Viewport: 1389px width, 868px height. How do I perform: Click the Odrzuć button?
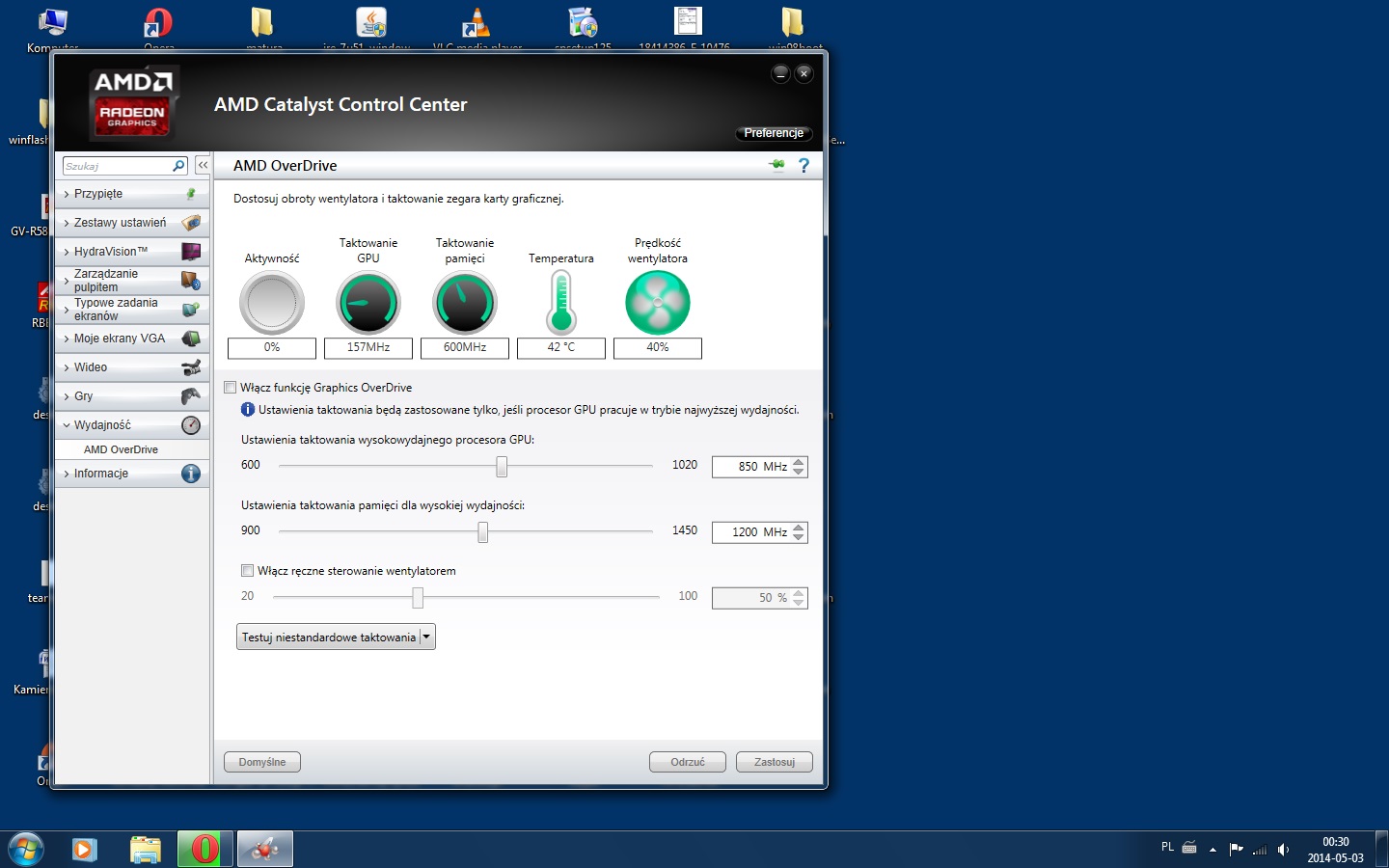(688, 762)
